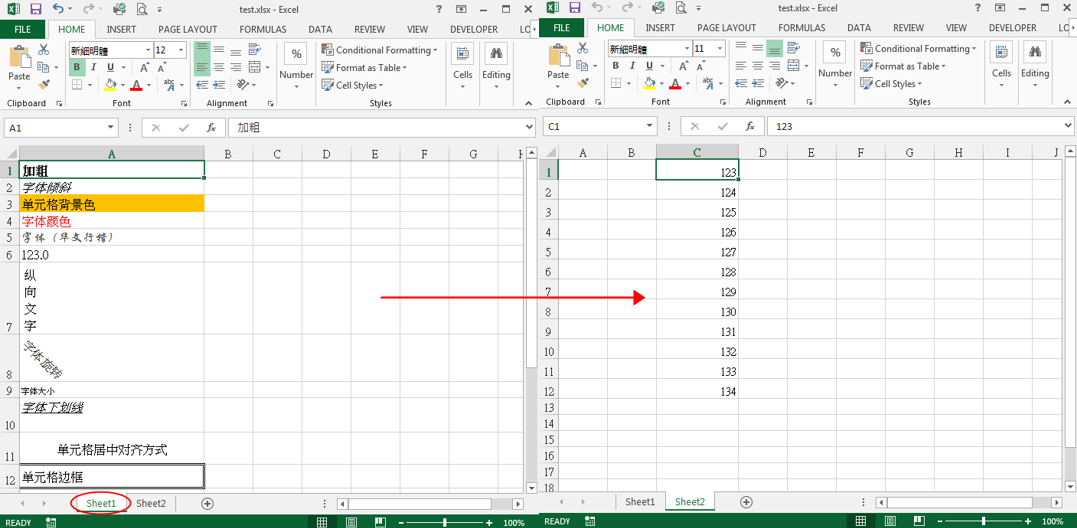Open INSERT tab in left window
Screen dimensions: 1077x528
[121, 30]
